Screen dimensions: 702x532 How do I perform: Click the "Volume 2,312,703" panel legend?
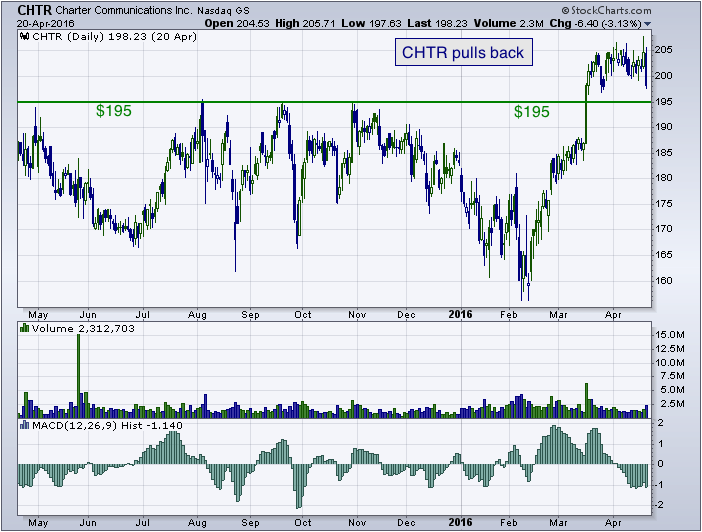pyautogui.click(x=83, y=328)
